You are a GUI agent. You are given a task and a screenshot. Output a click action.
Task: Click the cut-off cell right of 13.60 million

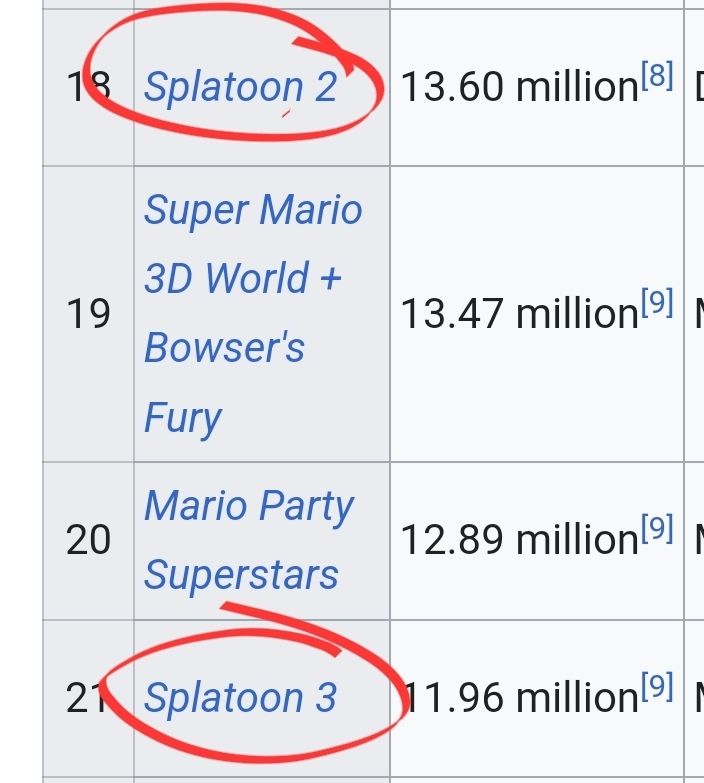[696, 88]
